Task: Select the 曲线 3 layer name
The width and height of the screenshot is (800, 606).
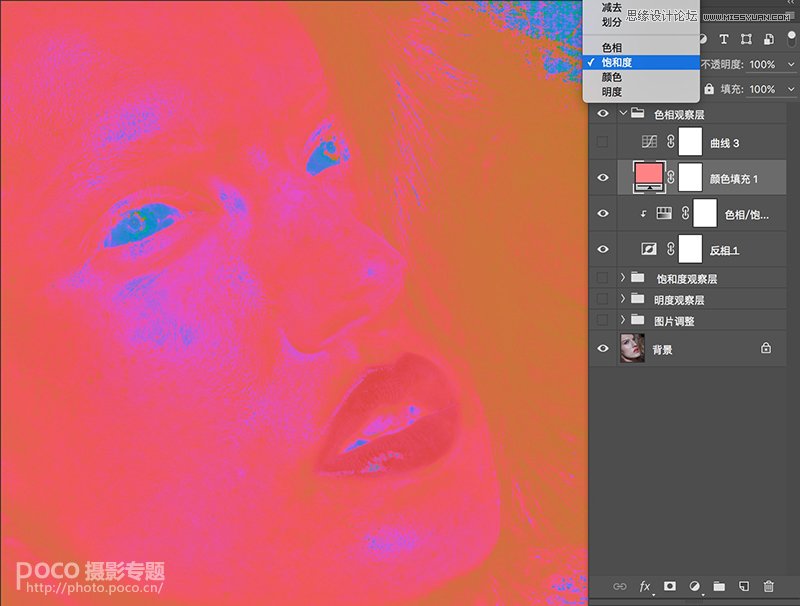Action: pos(724,143)
